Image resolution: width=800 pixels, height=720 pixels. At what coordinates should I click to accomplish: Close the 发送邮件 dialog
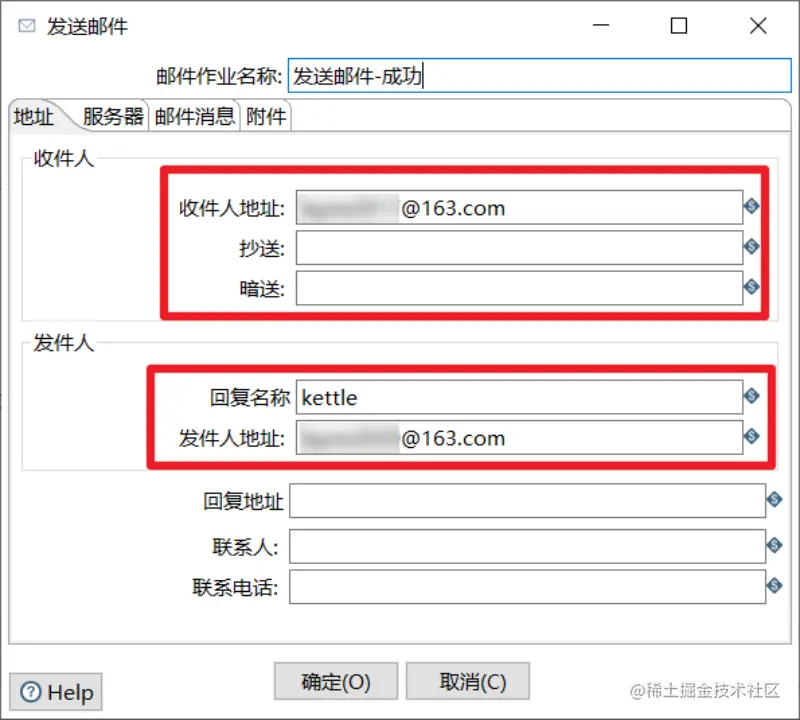pyautogui.click(x=758, y=25)
